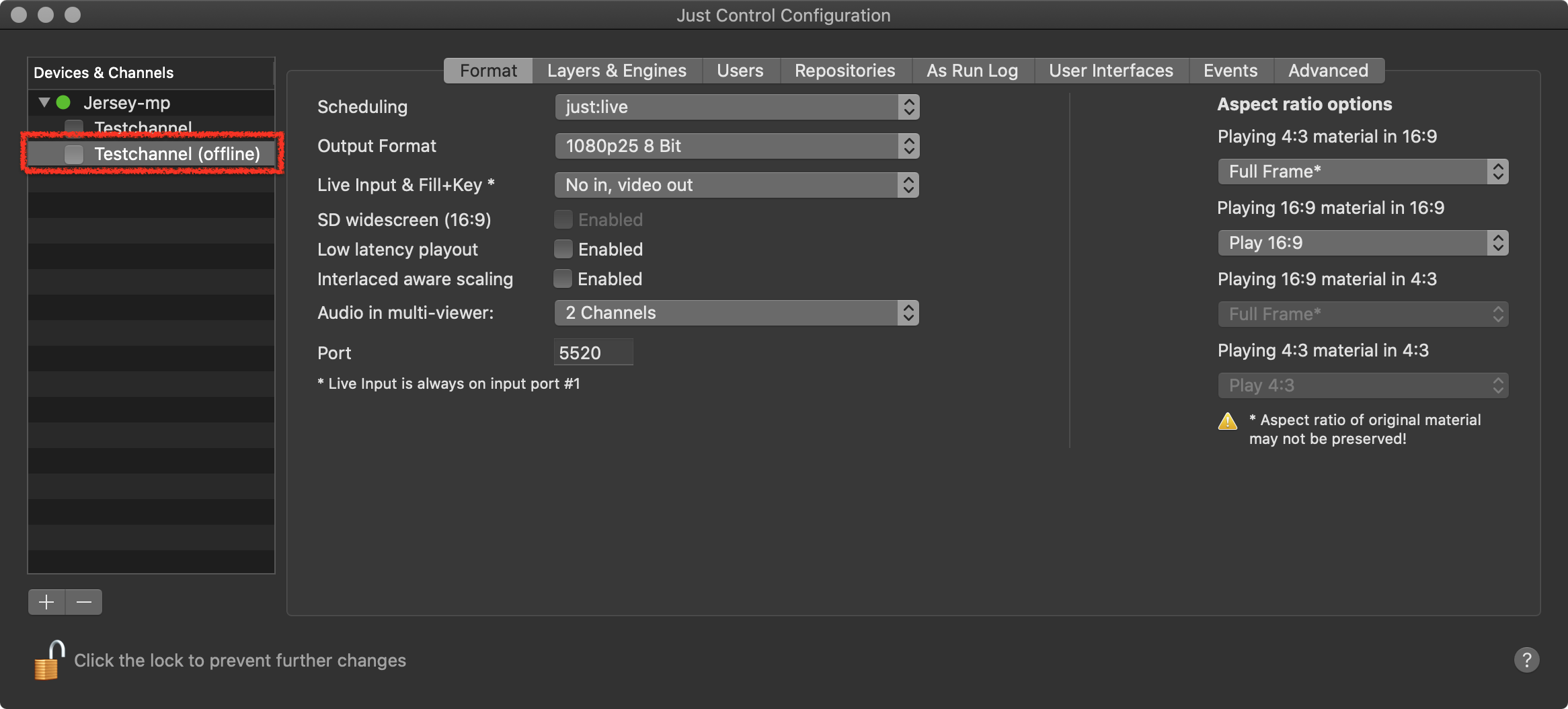Image resolution: width=1568 pixels, height=709 pixels.
Task: Collapse the Jersey-mp device tree
Action: coord(44,103)
